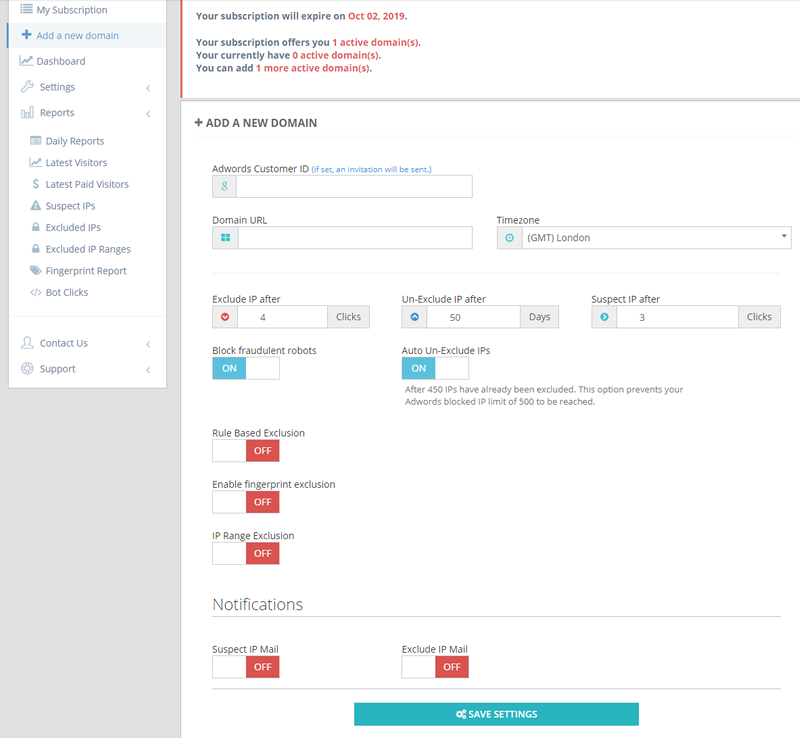
Task: Click the Dashboard chart icon in sidebar
Action: pyautogui.click(x=27, y=61)
